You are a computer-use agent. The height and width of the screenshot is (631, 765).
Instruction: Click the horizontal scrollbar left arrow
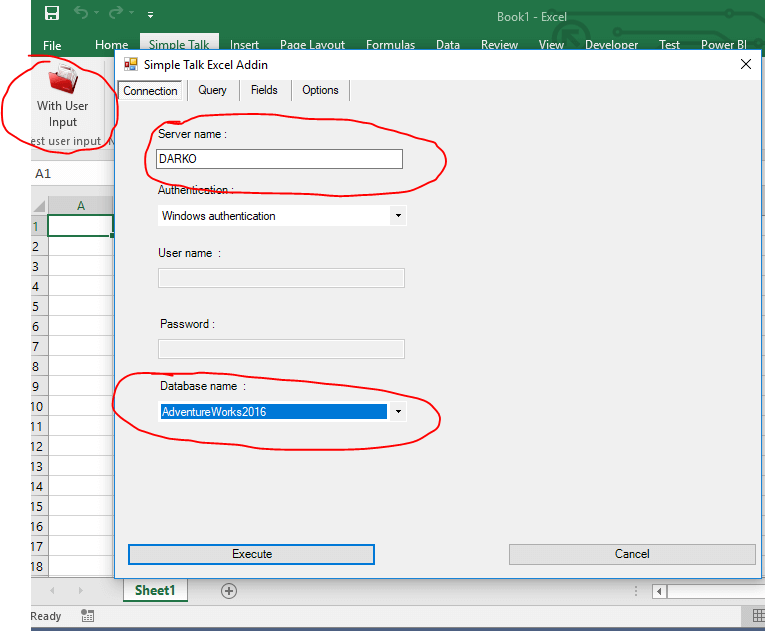[x=659, y=591]
